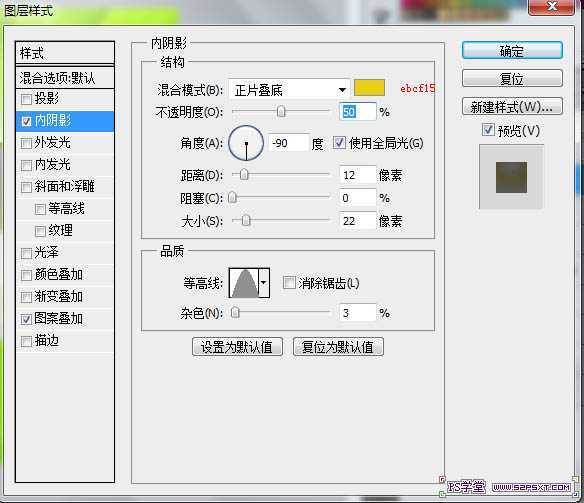
Task: Select the 描边 row label
Action: 47,341
